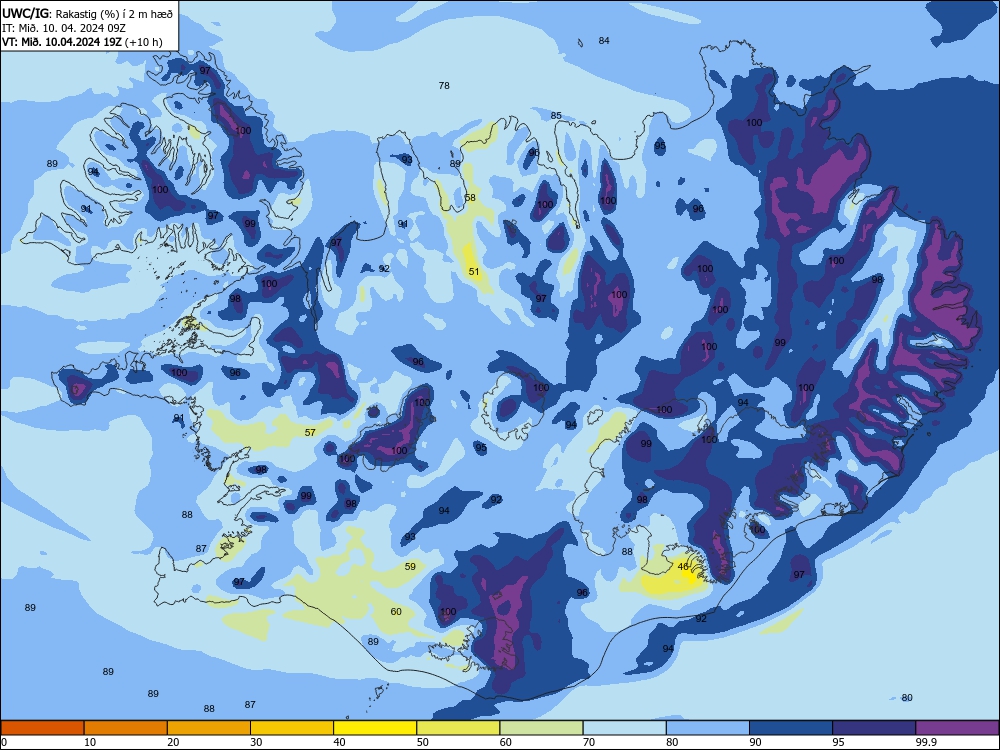Click the legend tick label '99.9'
Viewport: 1000px width, 750px height.
point(925,742)
